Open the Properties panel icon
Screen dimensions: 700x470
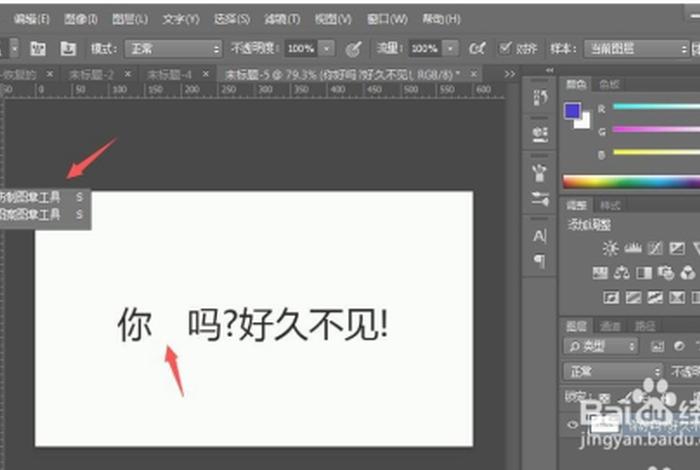coord(540,134)
